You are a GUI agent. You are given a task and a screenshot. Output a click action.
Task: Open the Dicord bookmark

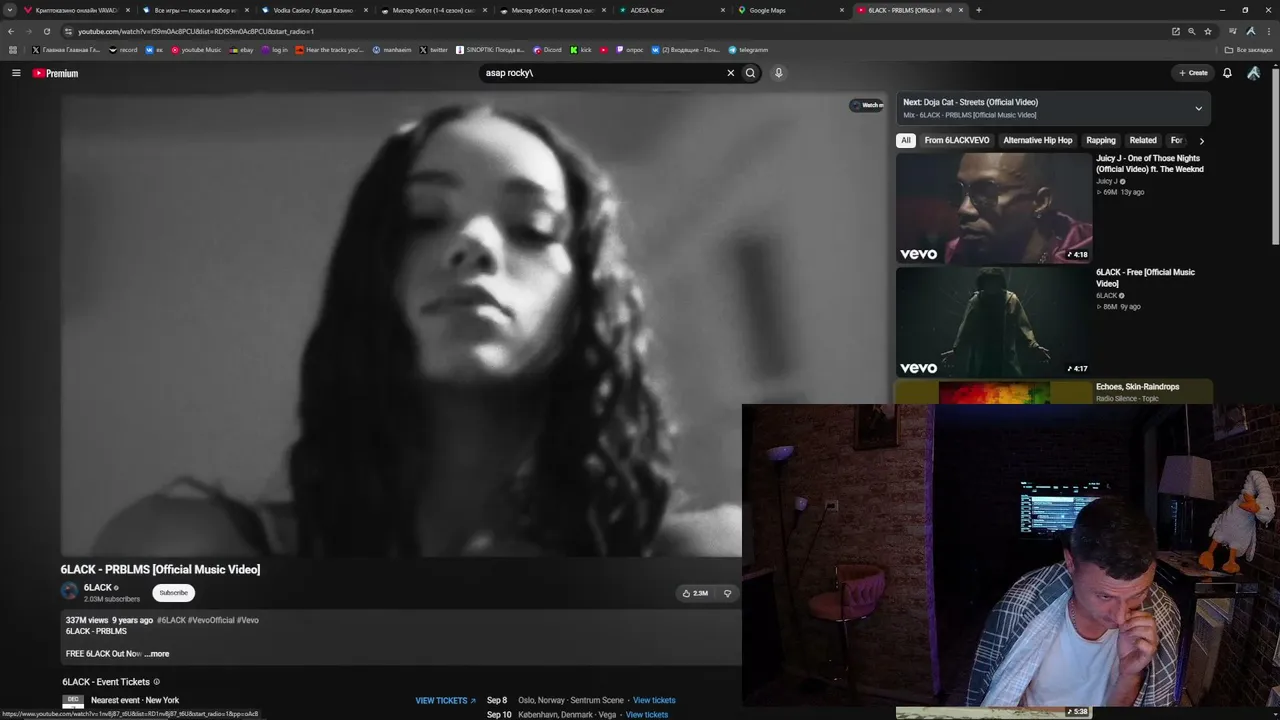(x=547, y=50)
